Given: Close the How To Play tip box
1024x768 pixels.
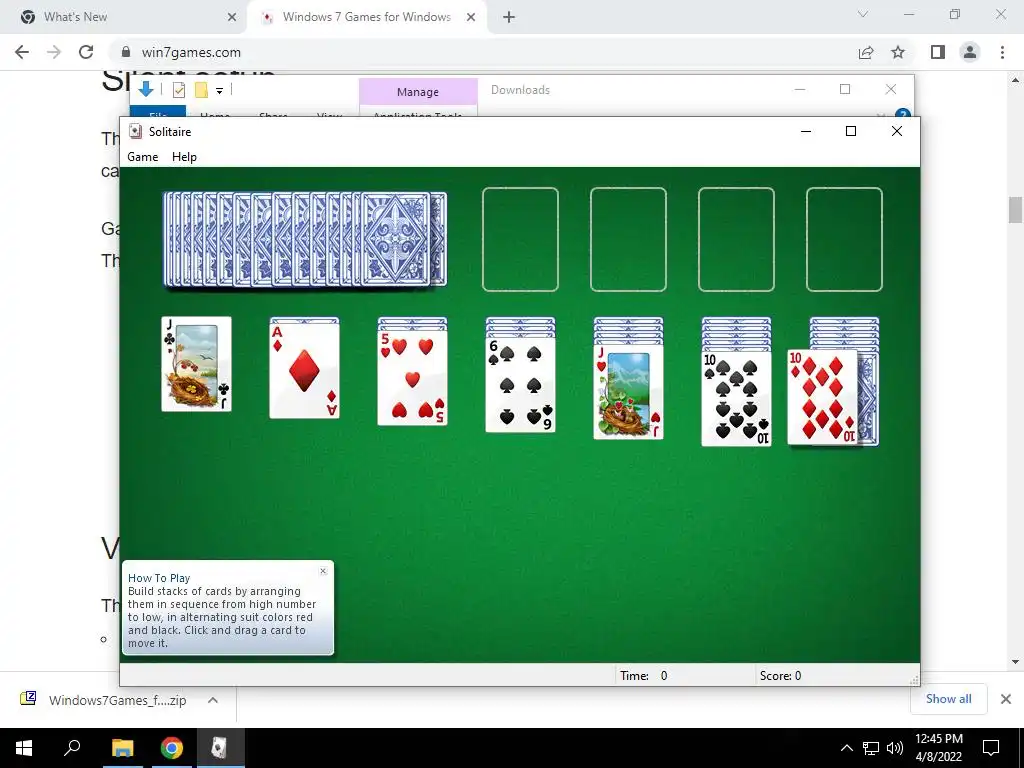Looking at the screenshot, I should click(323, 571).
